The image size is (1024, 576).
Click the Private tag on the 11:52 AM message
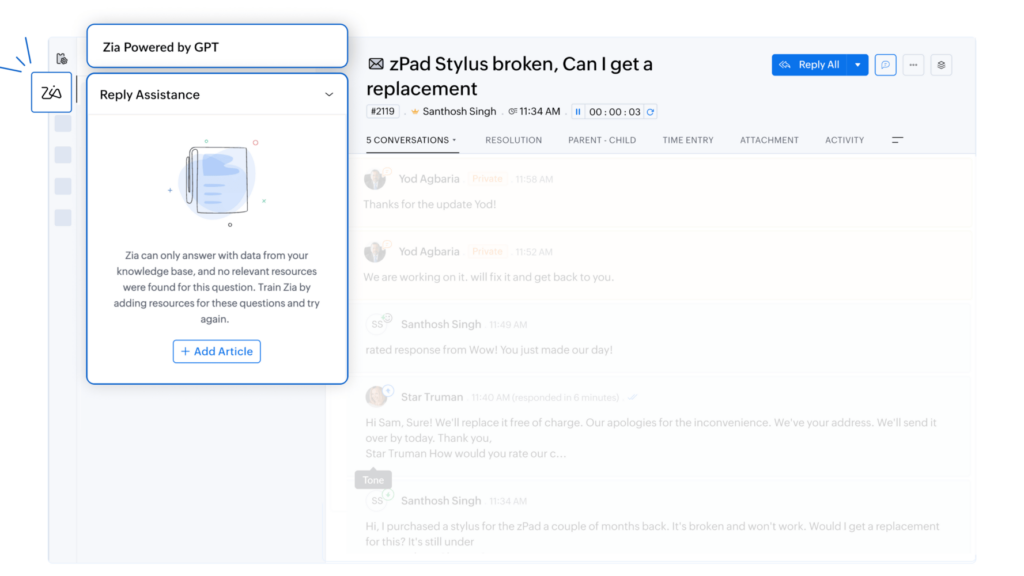[x=487, y=251]
